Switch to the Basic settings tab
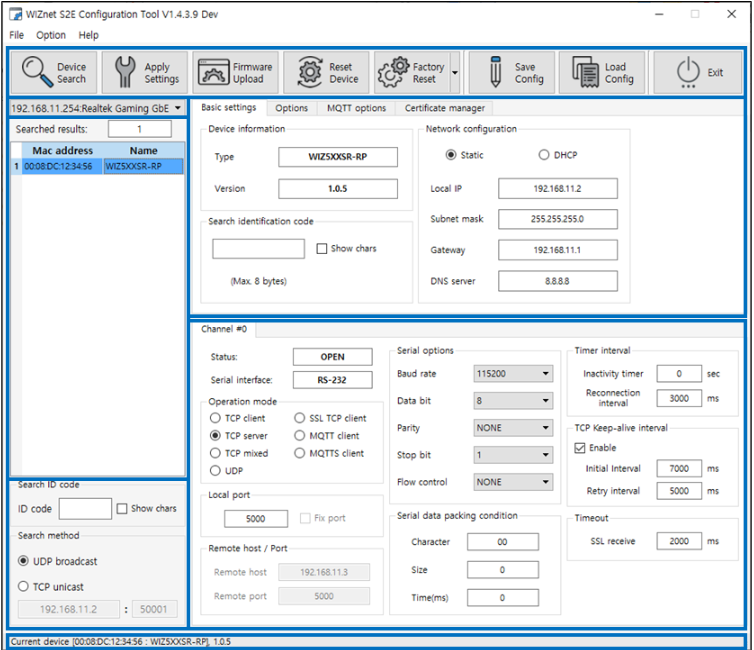Viewport: 754px width, 650px height. pyautogui.click(x=228, y=107)
